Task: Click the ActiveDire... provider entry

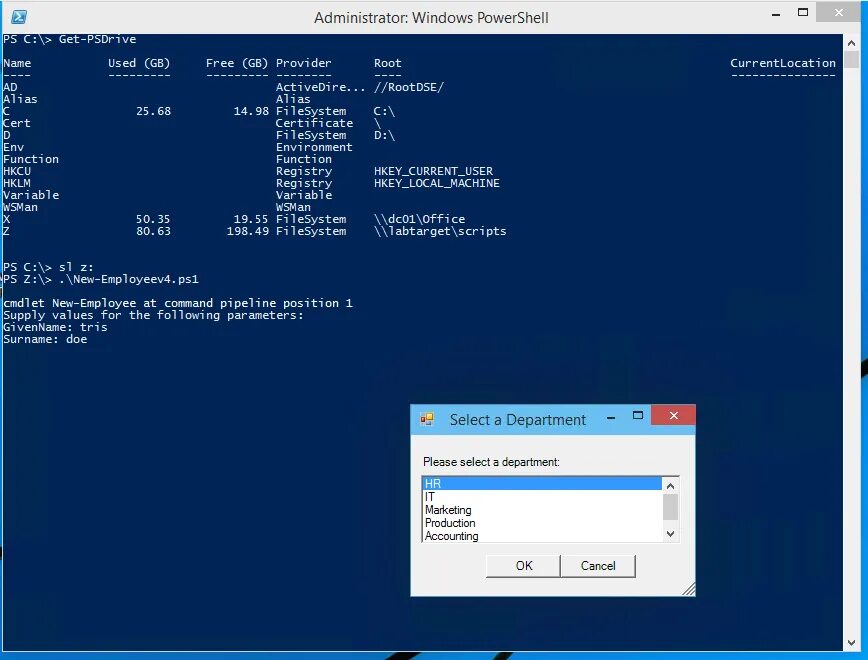Action: (321, 87)
